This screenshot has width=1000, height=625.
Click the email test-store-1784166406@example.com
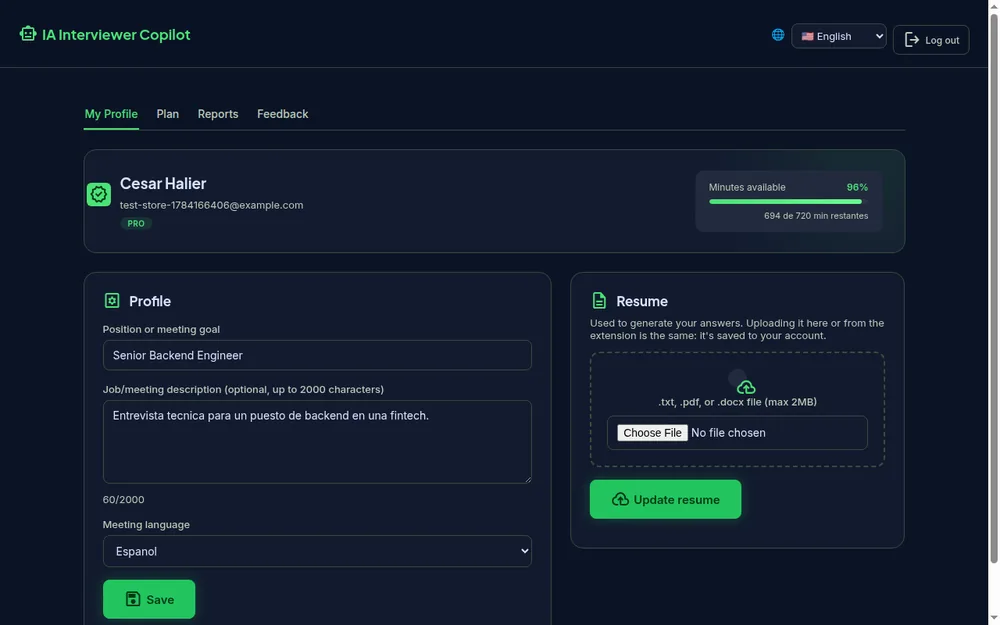[x=212, y=205]
